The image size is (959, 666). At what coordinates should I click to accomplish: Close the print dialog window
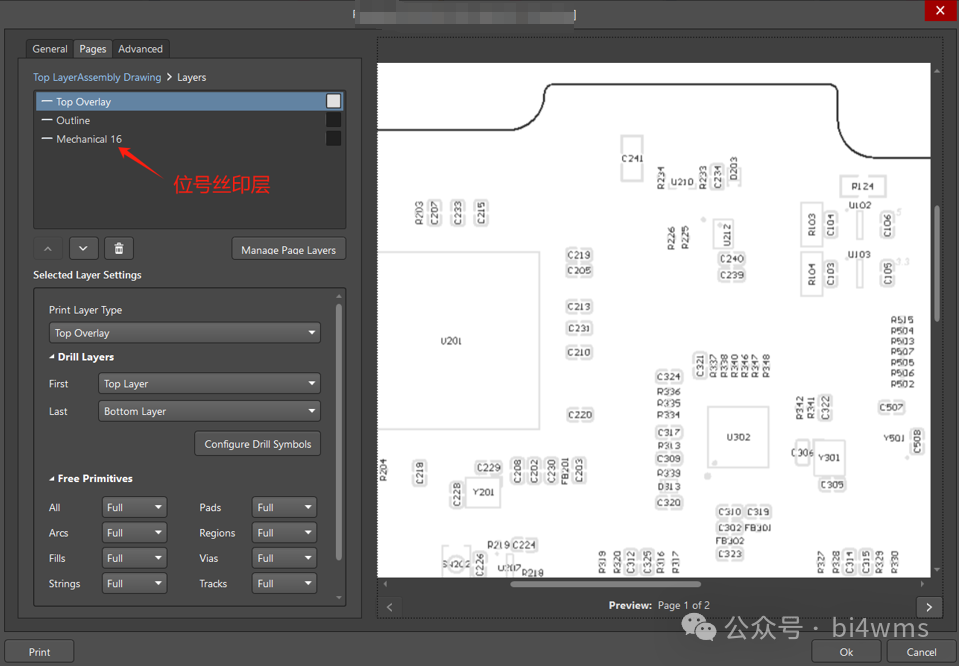(938, 10)
